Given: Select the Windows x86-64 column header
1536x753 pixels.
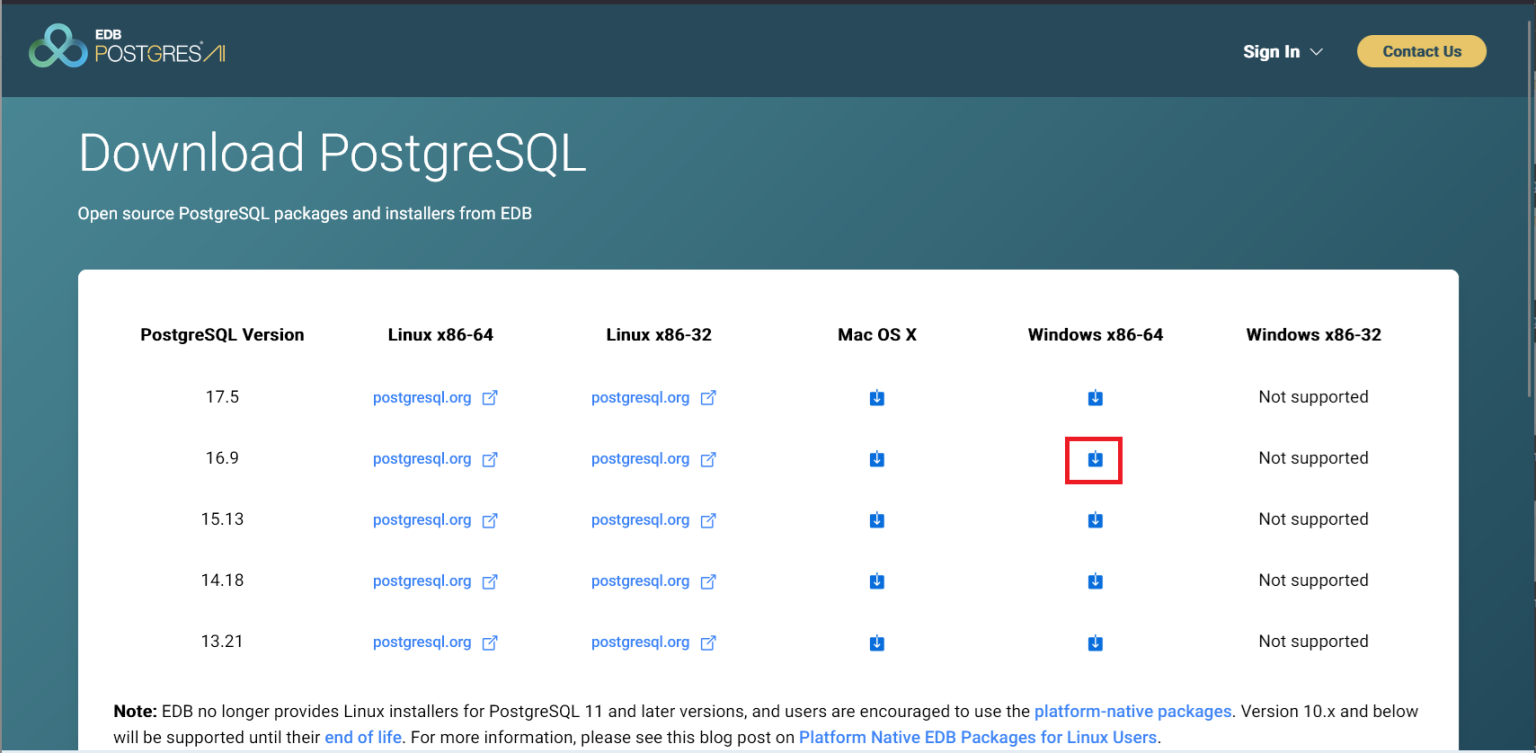Looking at the screenshot, I should [x=1095, y=335].
